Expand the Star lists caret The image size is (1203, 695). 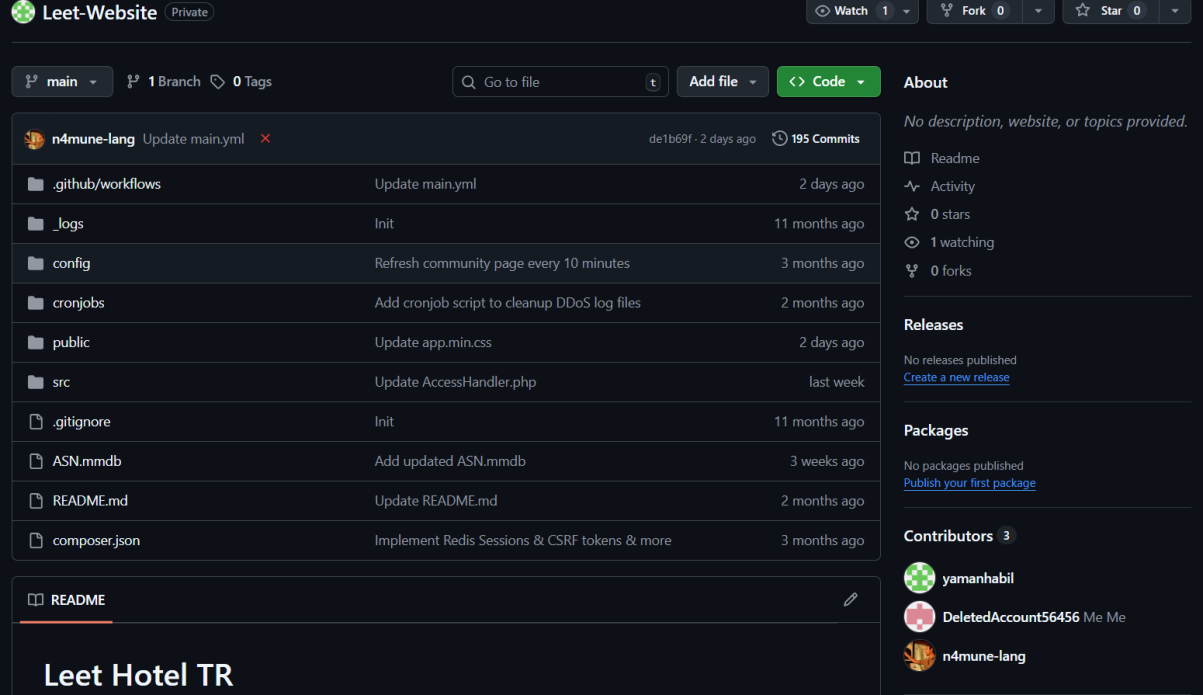1174,11
